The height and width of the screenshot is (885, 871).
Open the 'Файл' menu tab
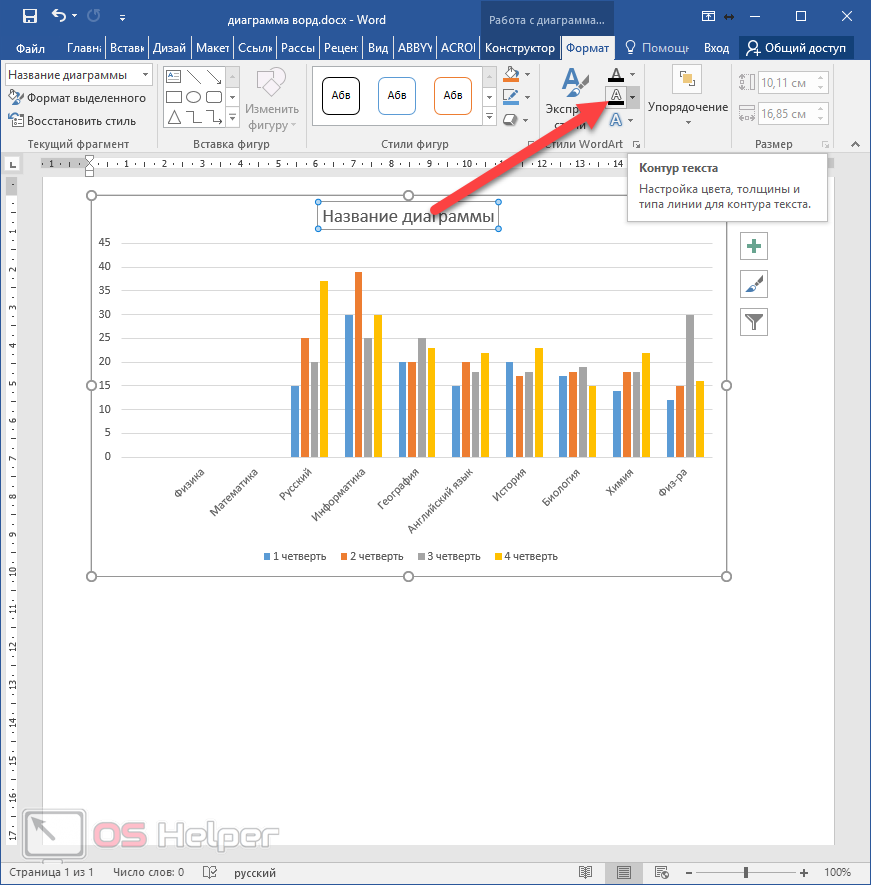[31, 47]
